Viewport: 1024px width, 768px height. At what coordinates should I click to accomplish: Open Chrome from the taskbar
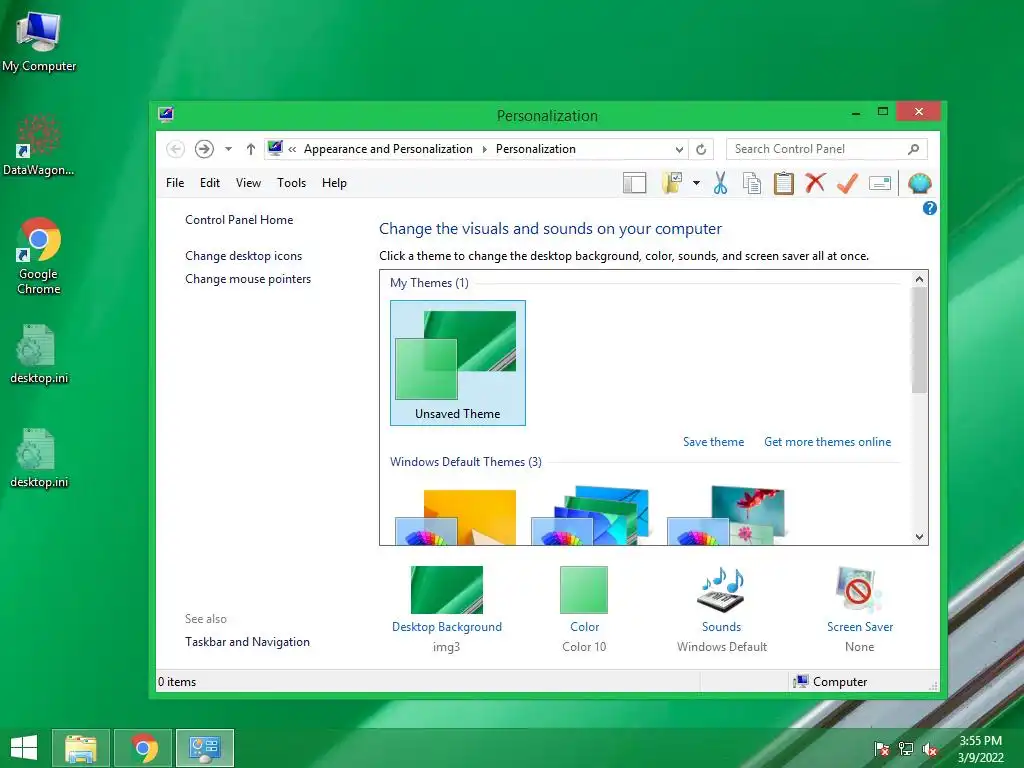pos(144,748)
